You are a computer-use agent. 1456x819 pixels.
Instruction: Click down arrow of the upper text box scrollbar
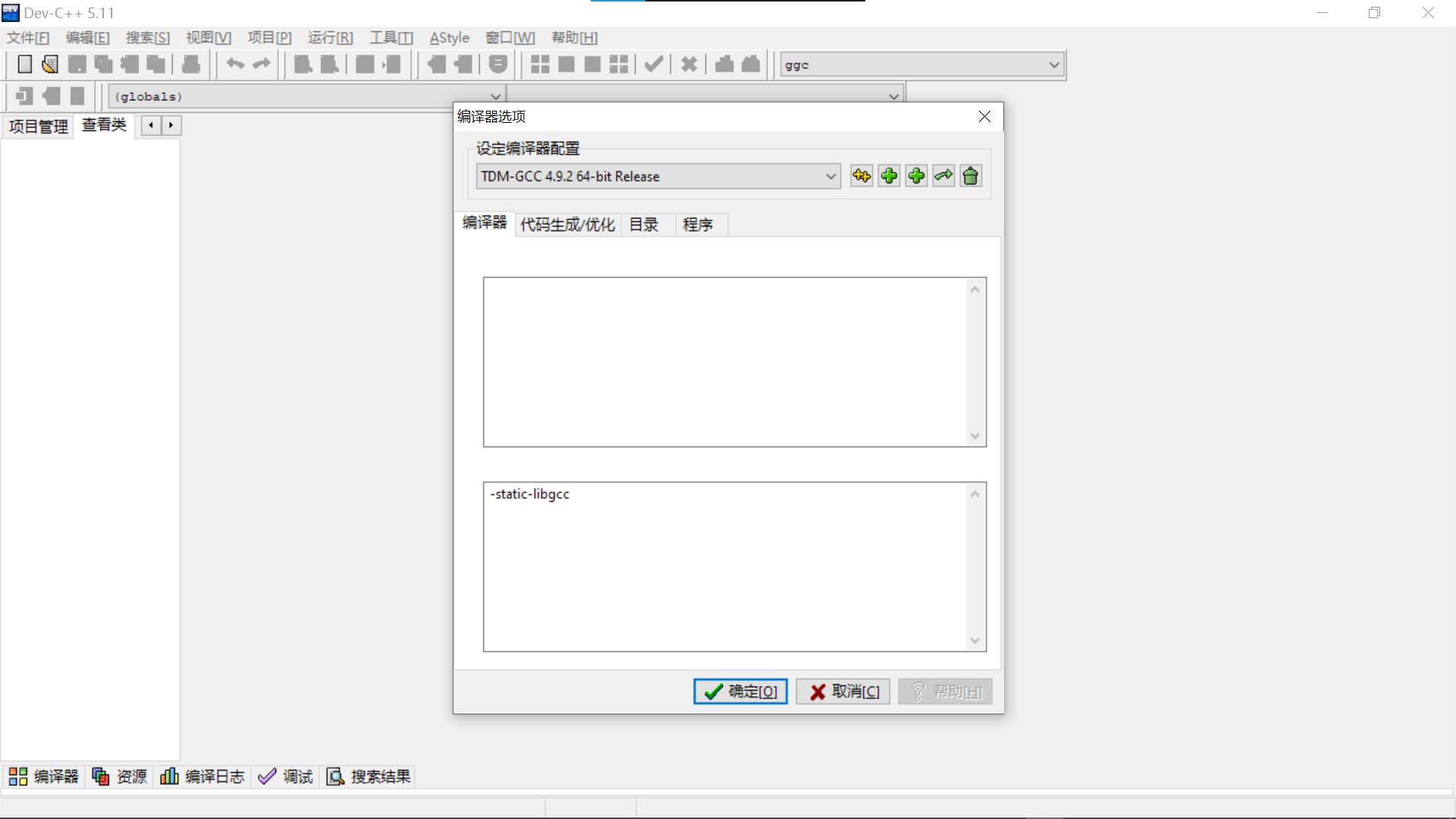(975, 436)
